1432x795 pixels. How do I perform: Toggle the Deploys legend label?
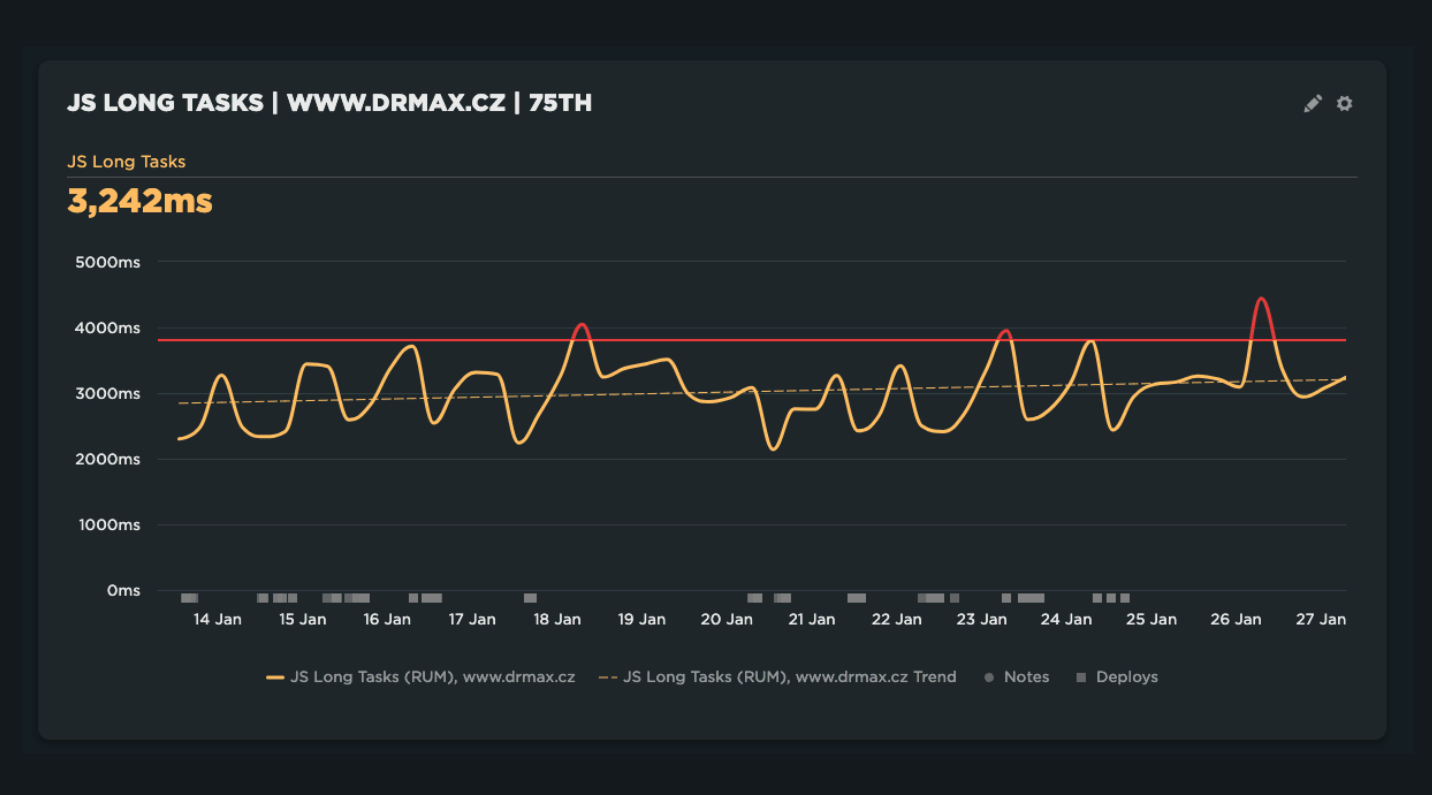1126,677
